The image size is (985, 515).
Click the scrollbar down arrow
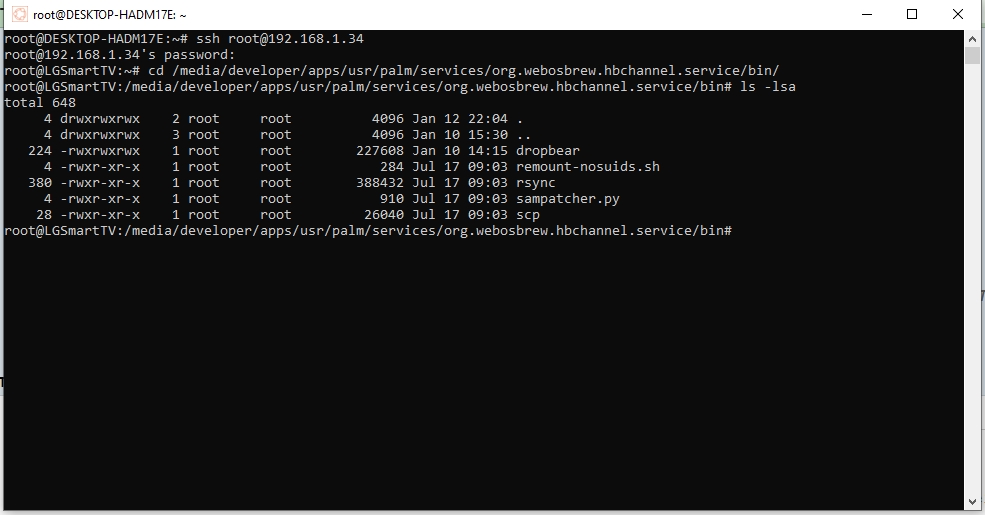tap(972, 500)
